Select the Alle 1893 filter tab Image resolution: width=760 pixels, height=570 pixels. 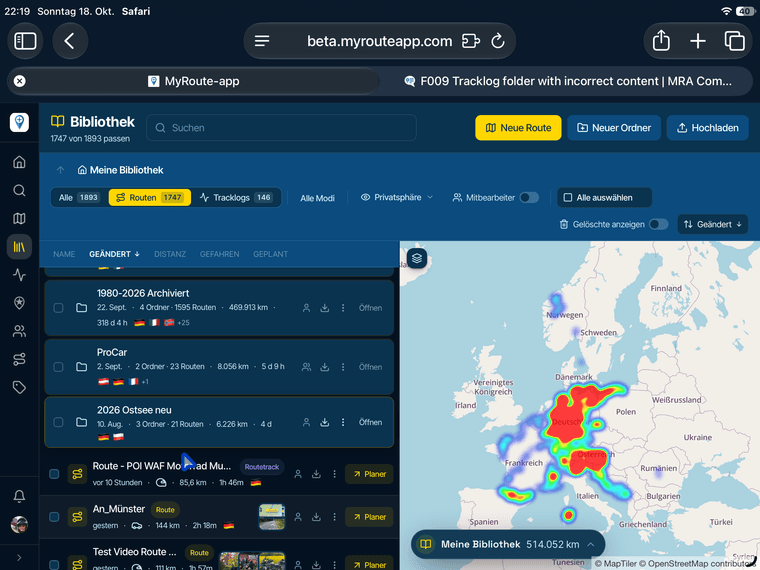tap(79, 198)
